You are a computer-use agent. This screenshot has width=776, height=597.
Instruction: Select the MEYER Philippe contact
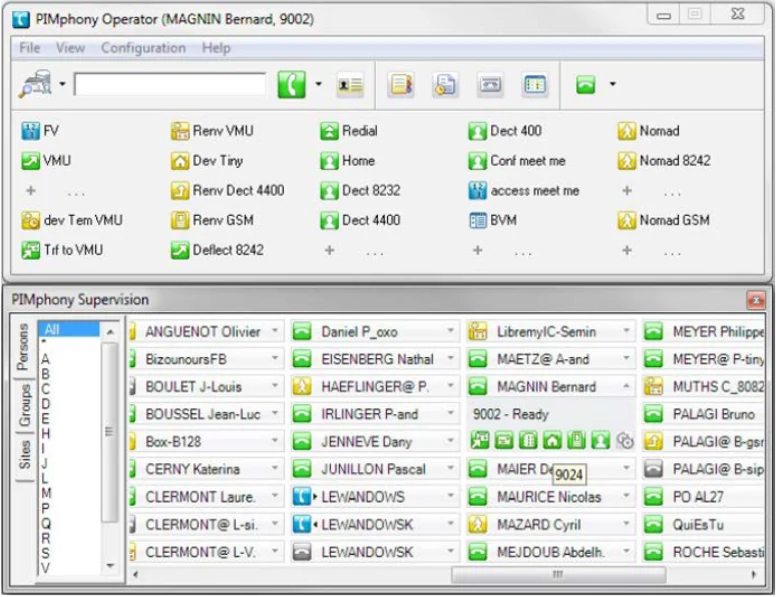[x=703, y=332]
